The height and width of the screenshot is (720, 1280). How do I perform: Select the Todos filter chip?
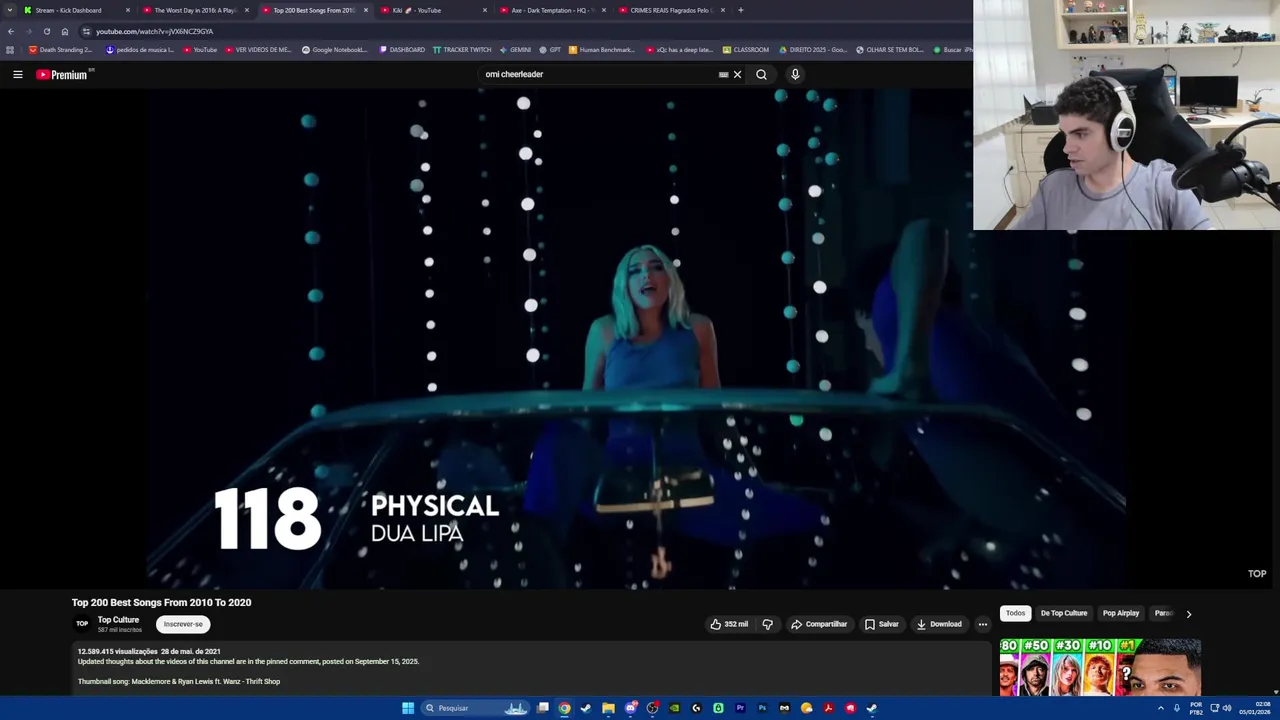click(x=1015, y=613)
